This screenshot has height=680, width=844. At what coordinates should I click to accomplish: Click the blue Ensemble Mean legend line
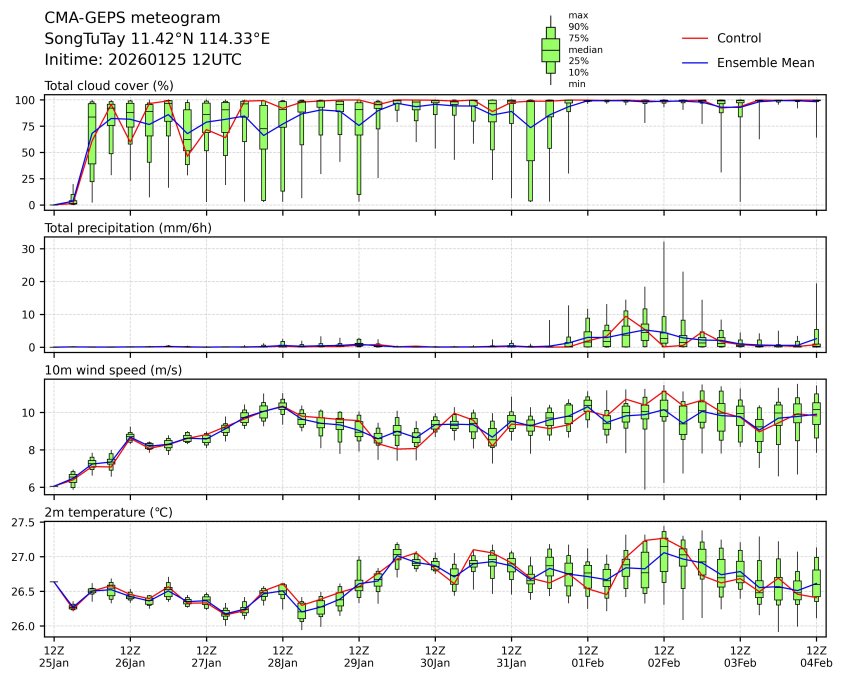click(695, 62)
